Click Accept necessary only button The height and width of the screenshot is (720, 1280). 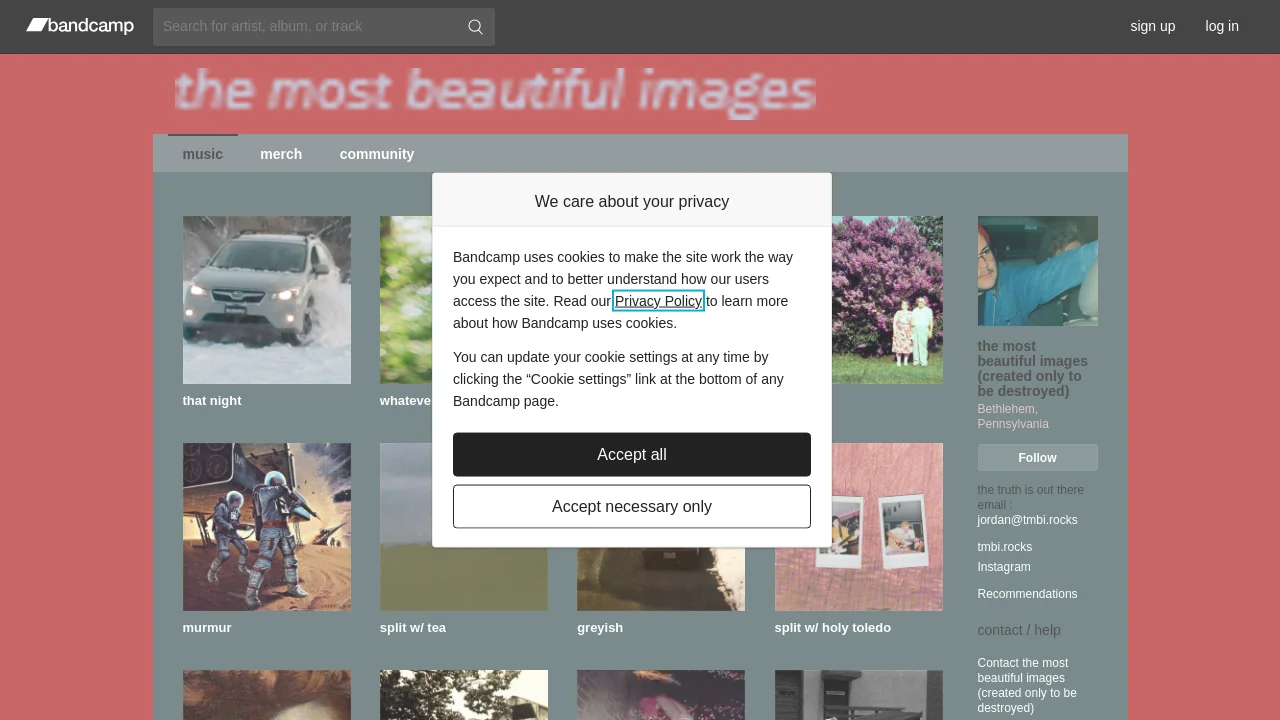tap(632, 506)
